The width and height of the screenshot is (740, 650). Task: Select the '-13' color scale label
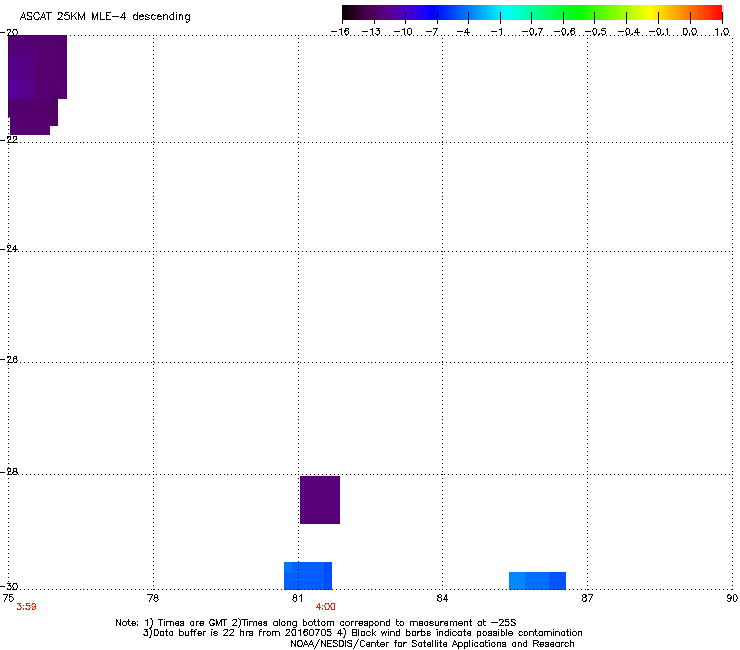coord(371,32)
